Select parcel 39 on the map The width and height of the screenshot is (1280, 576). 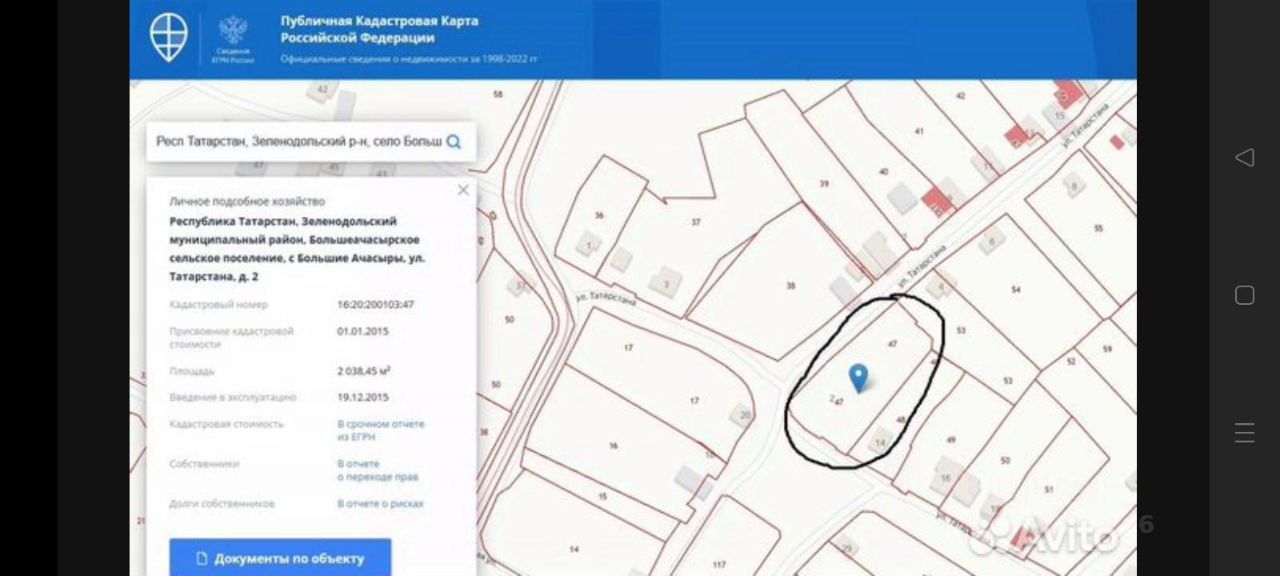(824, 184)
